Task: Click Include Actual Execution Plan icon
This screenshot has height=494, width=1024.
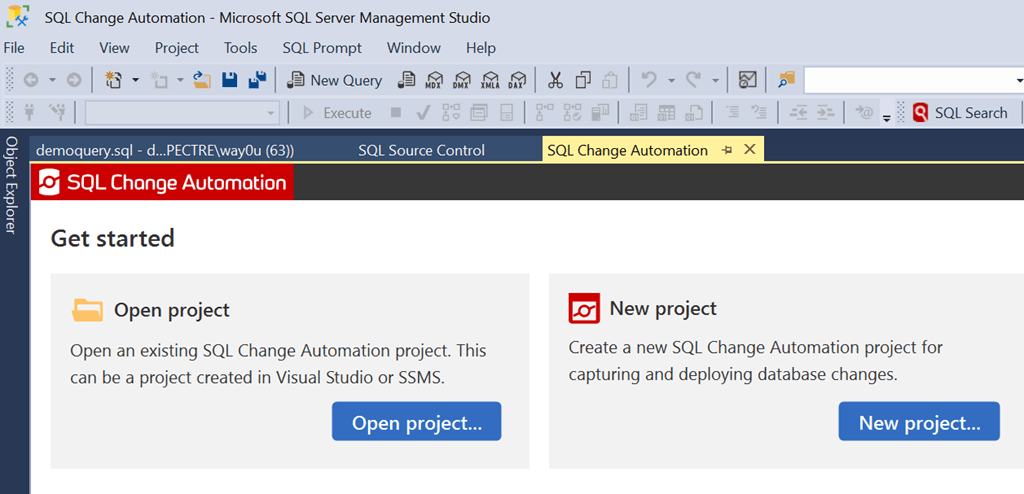Action: (545, 112)
